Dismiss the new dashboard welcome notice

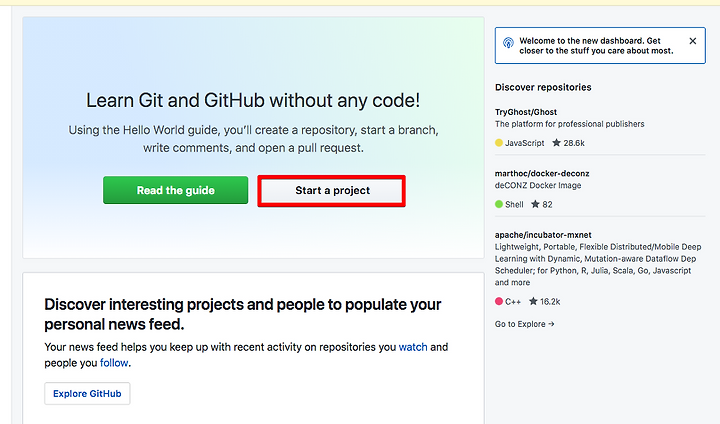tap(692, 41)
